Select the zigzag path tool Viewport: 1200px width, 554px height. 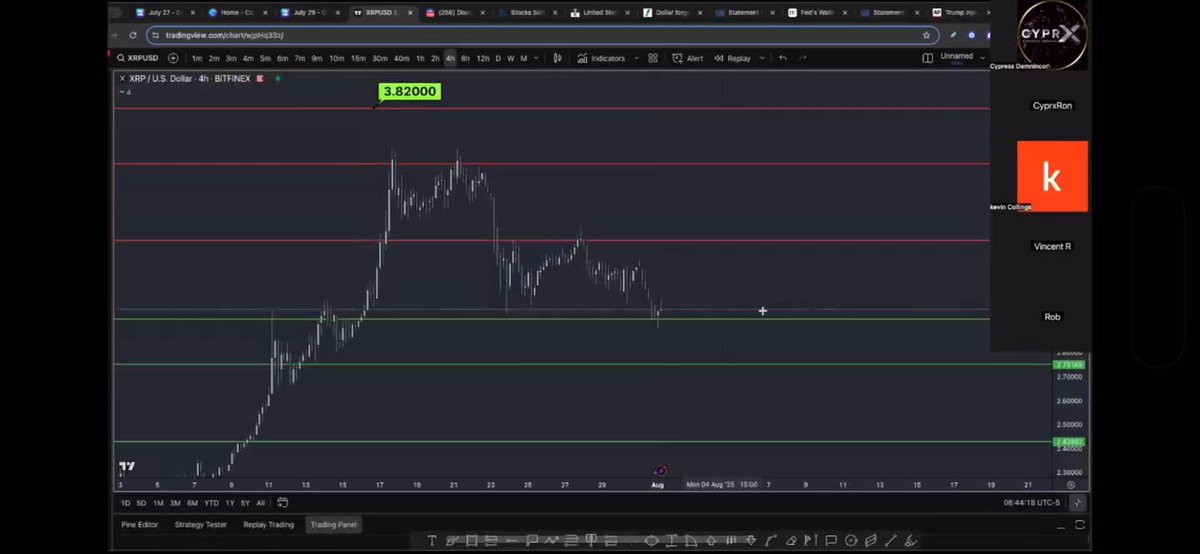pyautogui.click(x=550, y=541)
